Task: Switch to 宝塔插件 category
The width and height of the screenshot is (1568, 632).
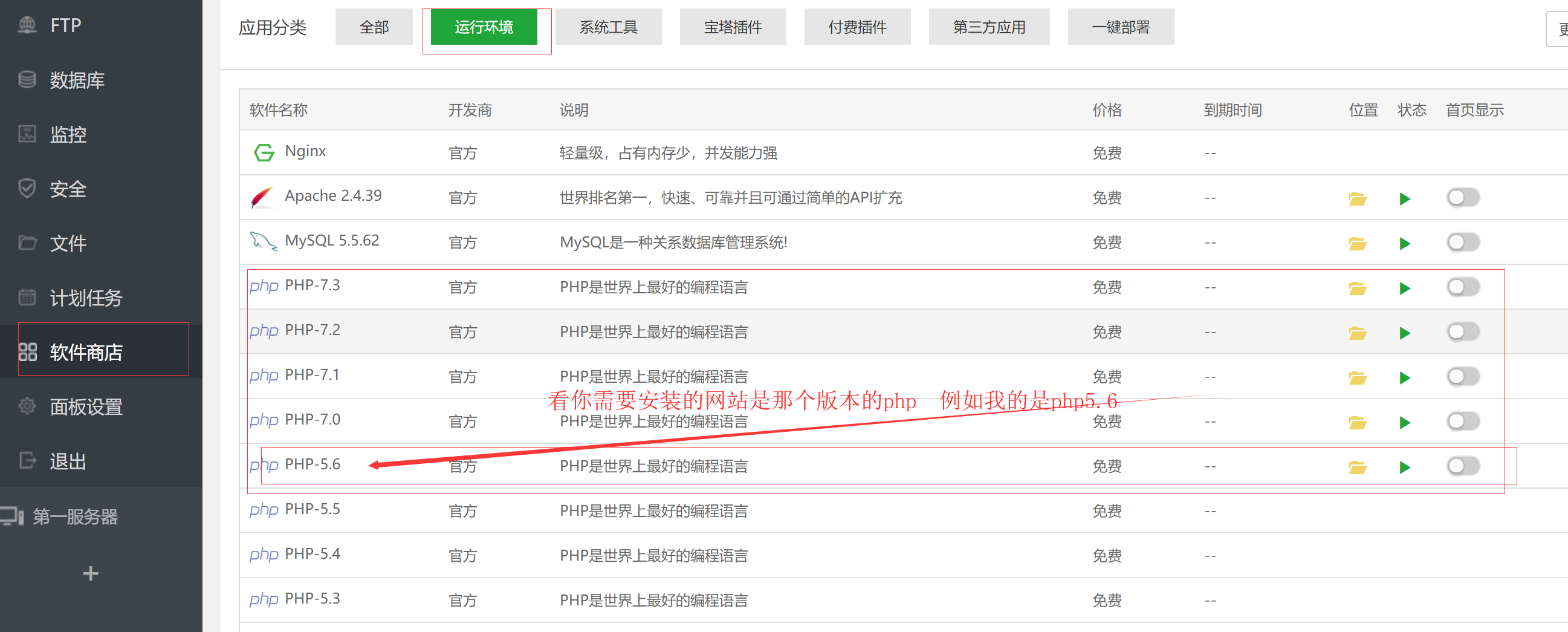Action: coord(733,27)
